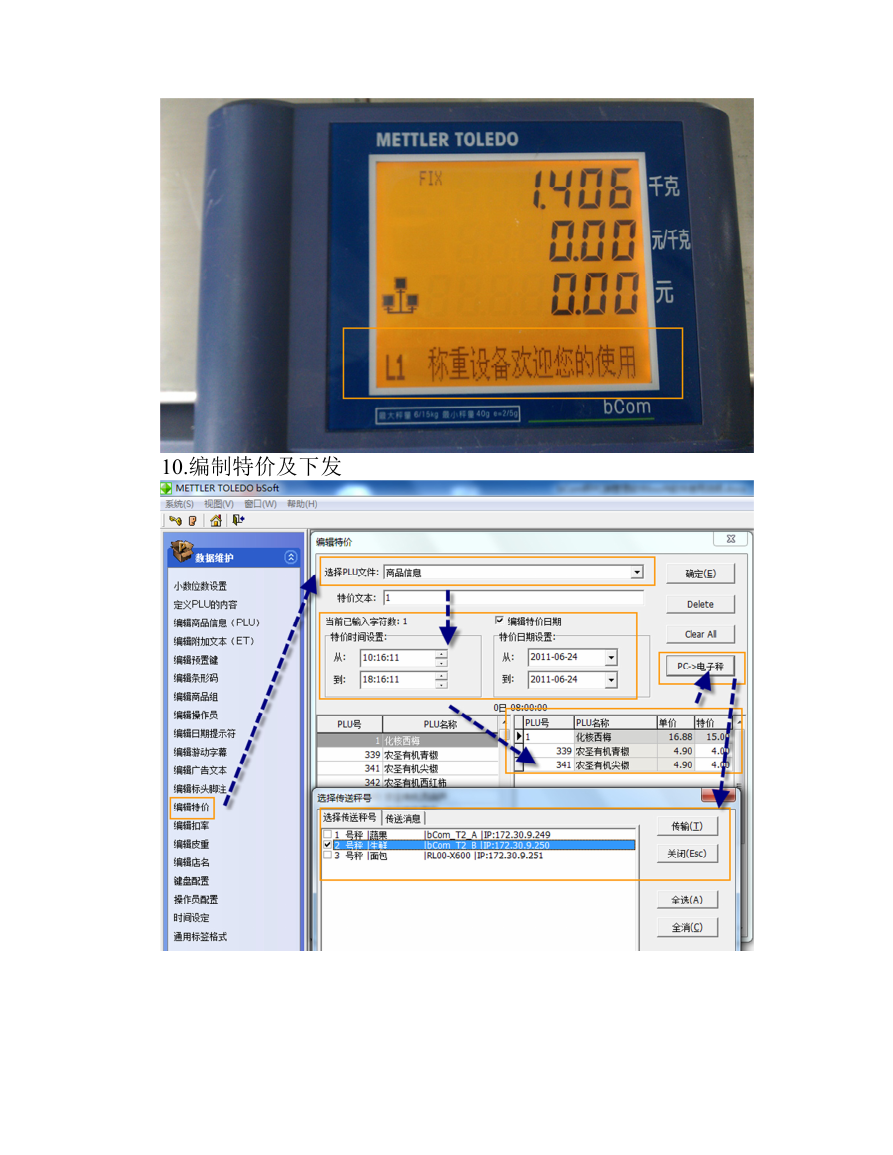Open the 系统(S) menu
The image size is (893, 1155).
tap(179, 504)
